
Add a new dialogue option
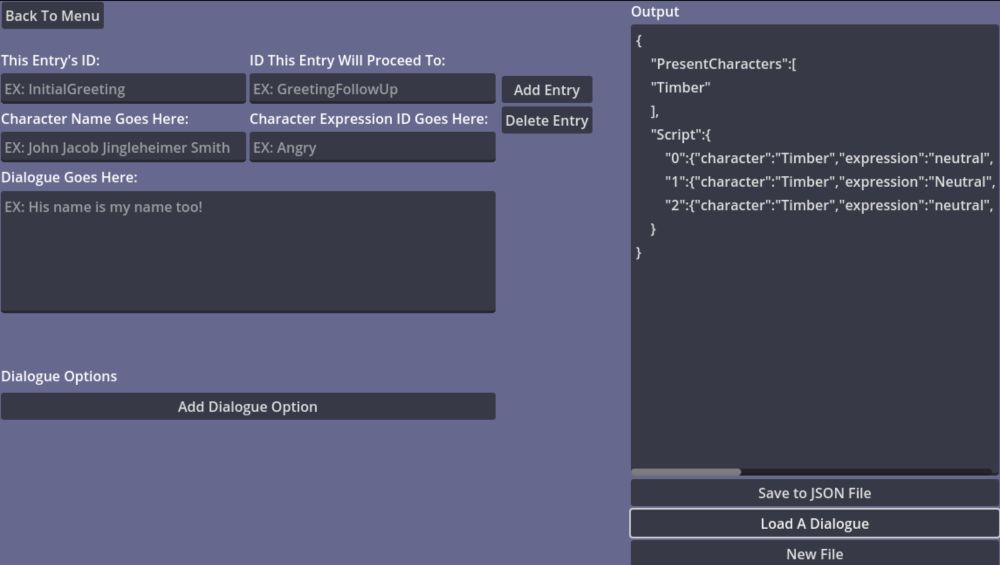tap(247, 407)
